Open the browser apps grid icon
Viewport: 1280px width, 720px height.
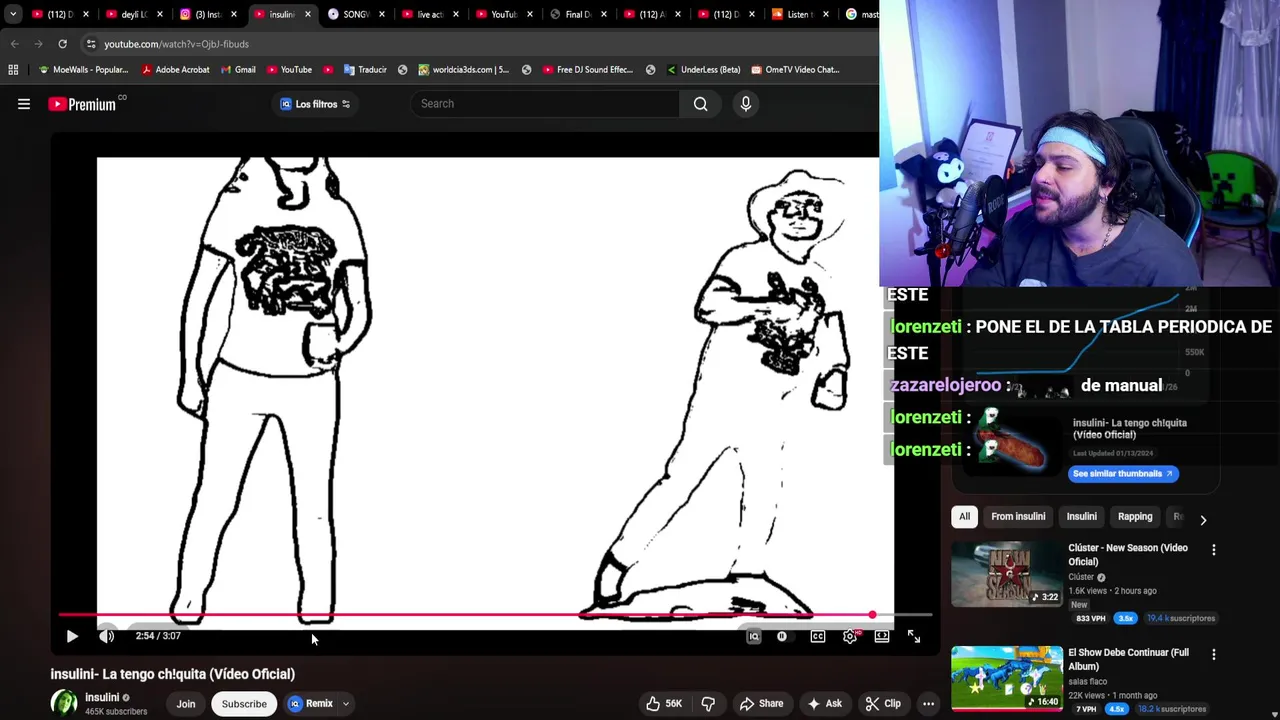coord(13,70)
